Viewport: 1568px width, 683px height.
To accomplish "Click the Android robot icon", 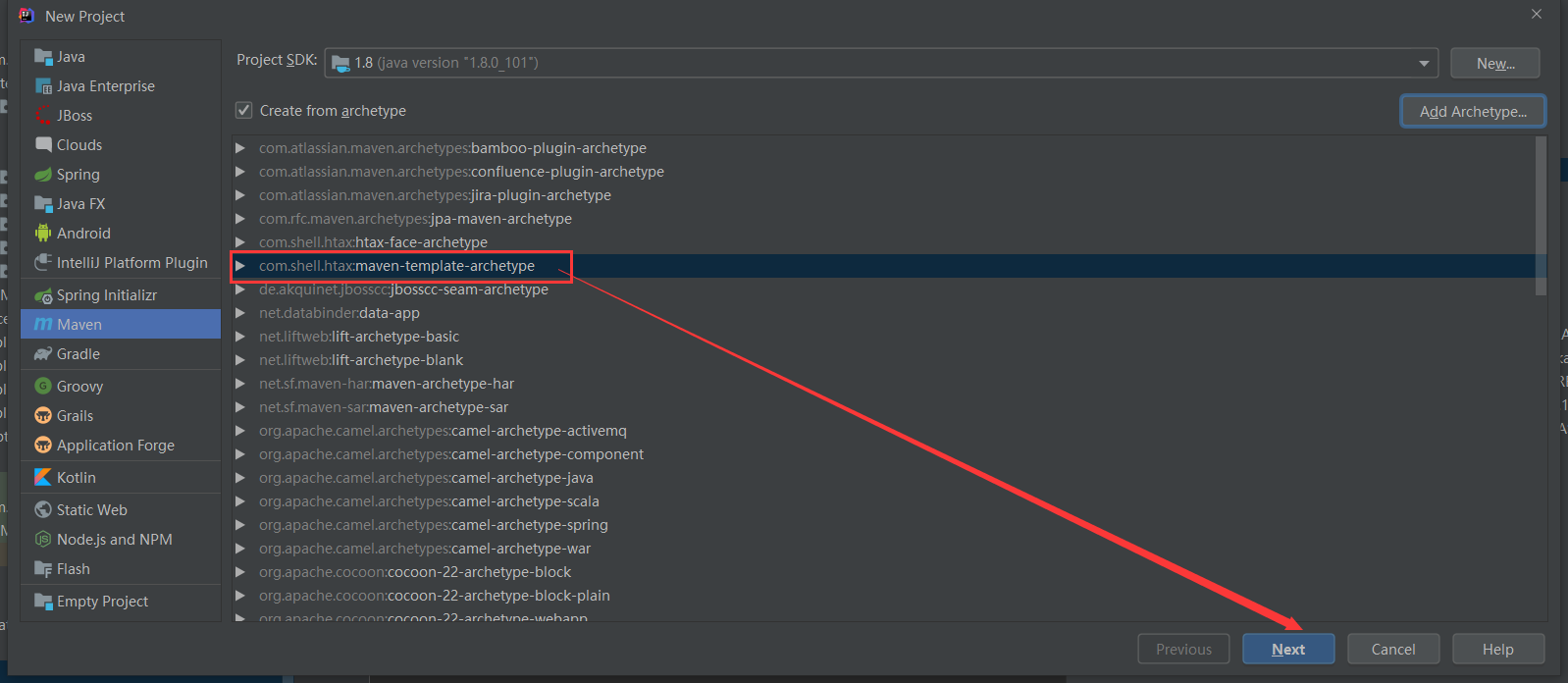I will click(x=43, y=234).
